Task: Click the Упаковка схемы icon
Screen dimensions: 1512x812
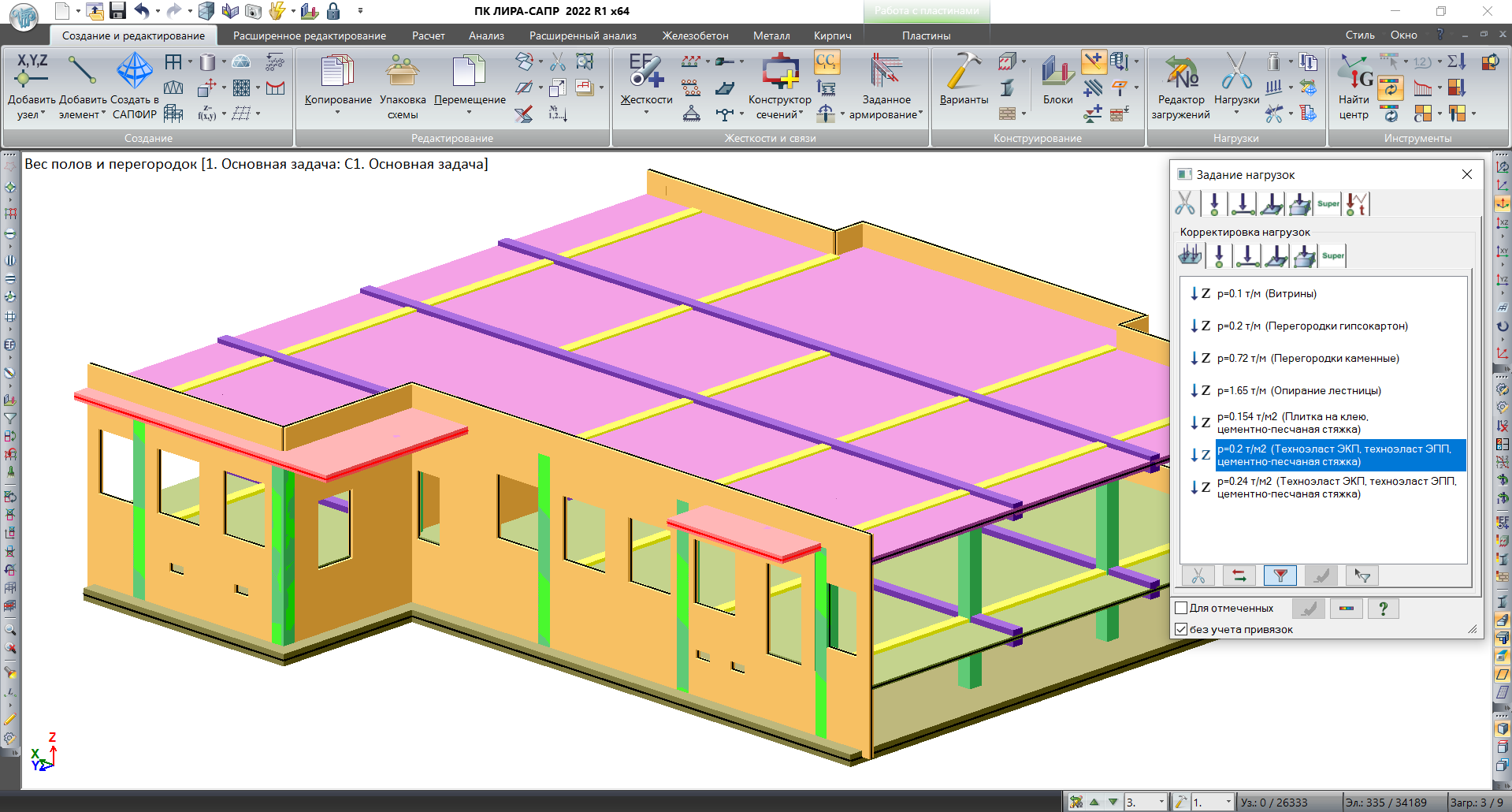Action: coord(402,71)
